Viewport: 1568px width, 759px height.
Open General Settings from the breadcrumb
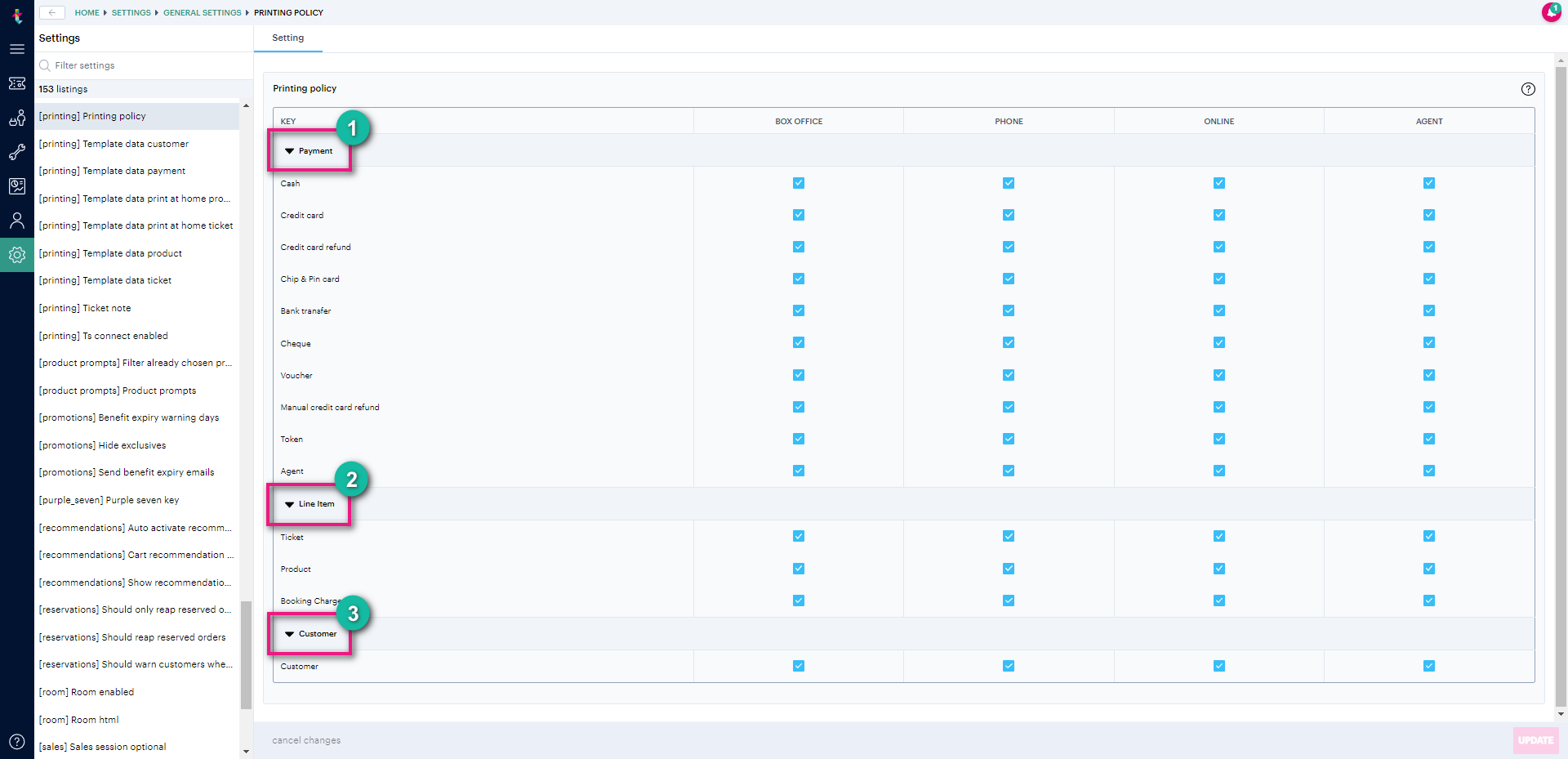pyautogui.click(x=201, y=12)
